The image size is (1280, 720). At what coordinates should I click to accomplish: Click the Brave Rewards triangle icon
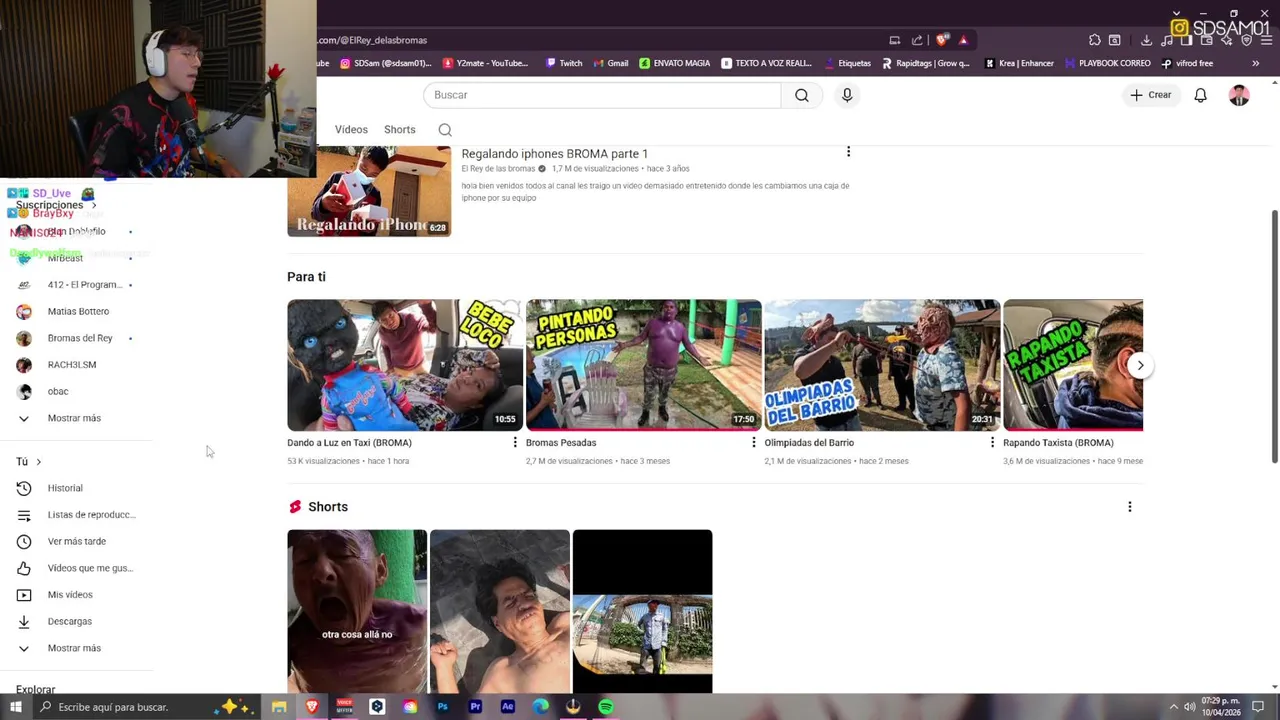coord(963,40)
